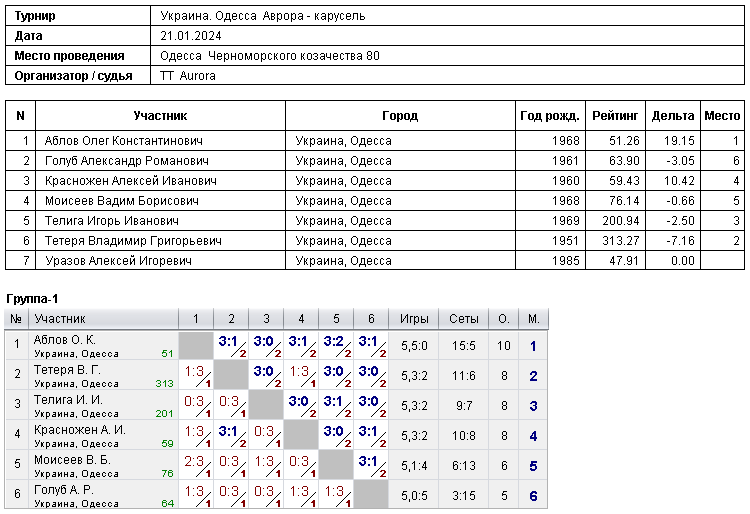
Task: Click Аблов's 3:2 score against player 5
Action: [333, 342]
